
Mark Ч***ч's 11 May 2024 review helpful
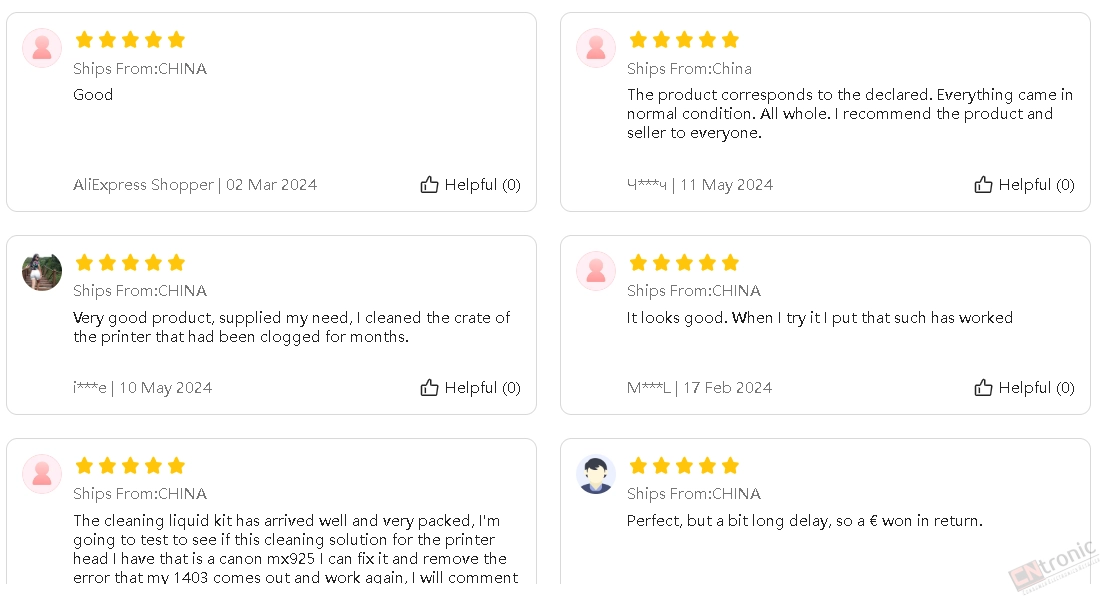1024,185
